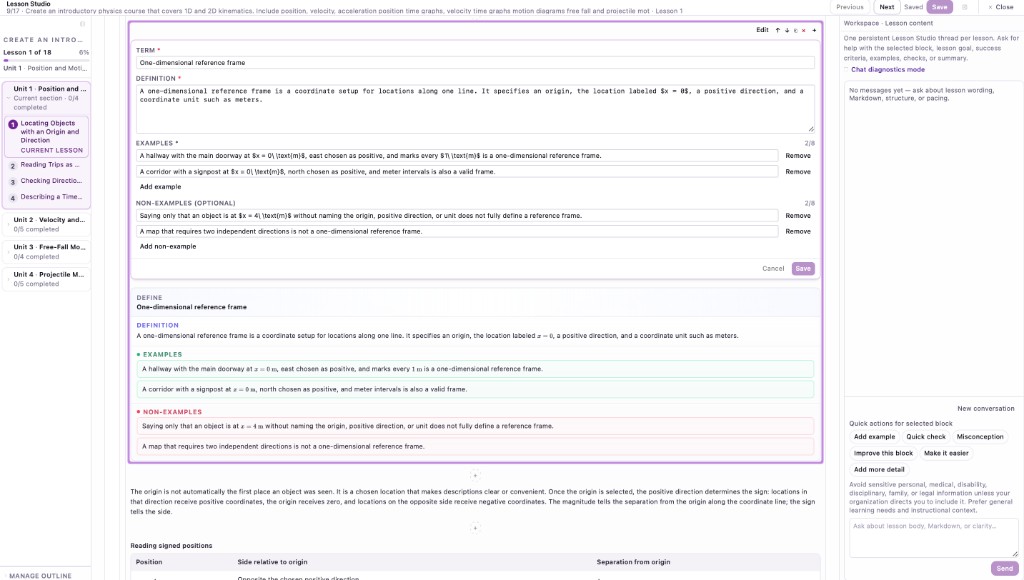Click the Edit label on the block toolbar
Image resolution: width=1024 pixels, height=580 pixels.
762,30
